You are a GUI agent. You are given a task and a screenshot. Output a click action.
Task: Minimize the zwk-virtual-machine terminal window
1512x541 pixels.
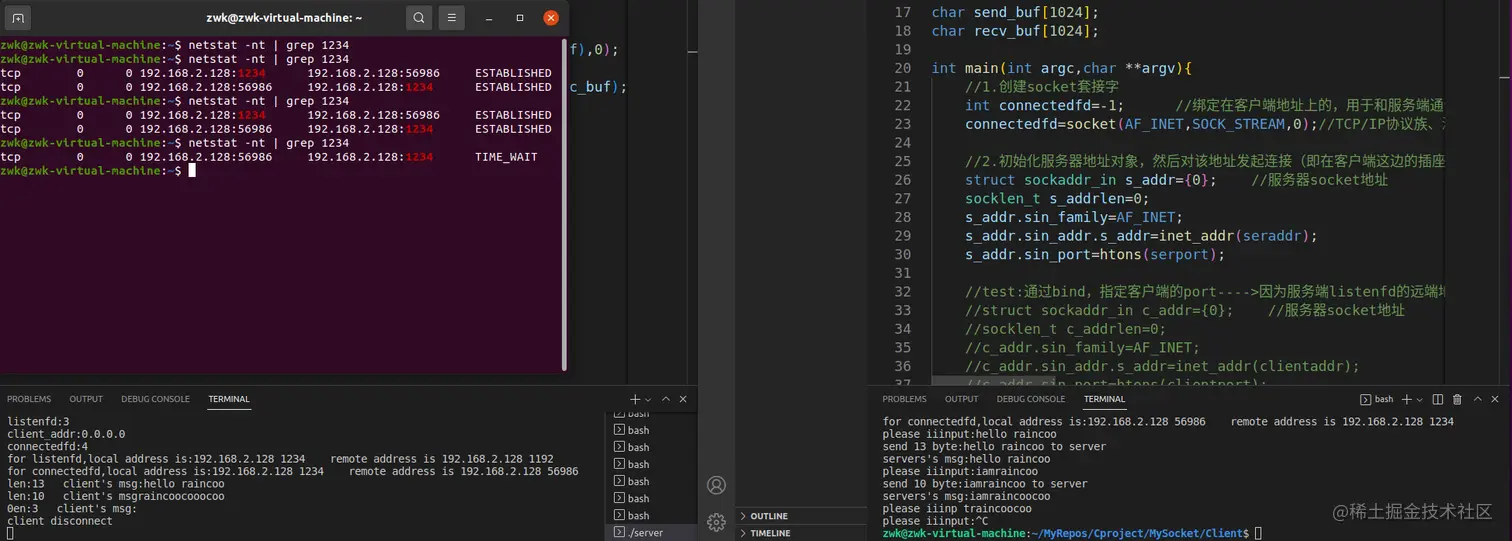(x=489, y=18)
